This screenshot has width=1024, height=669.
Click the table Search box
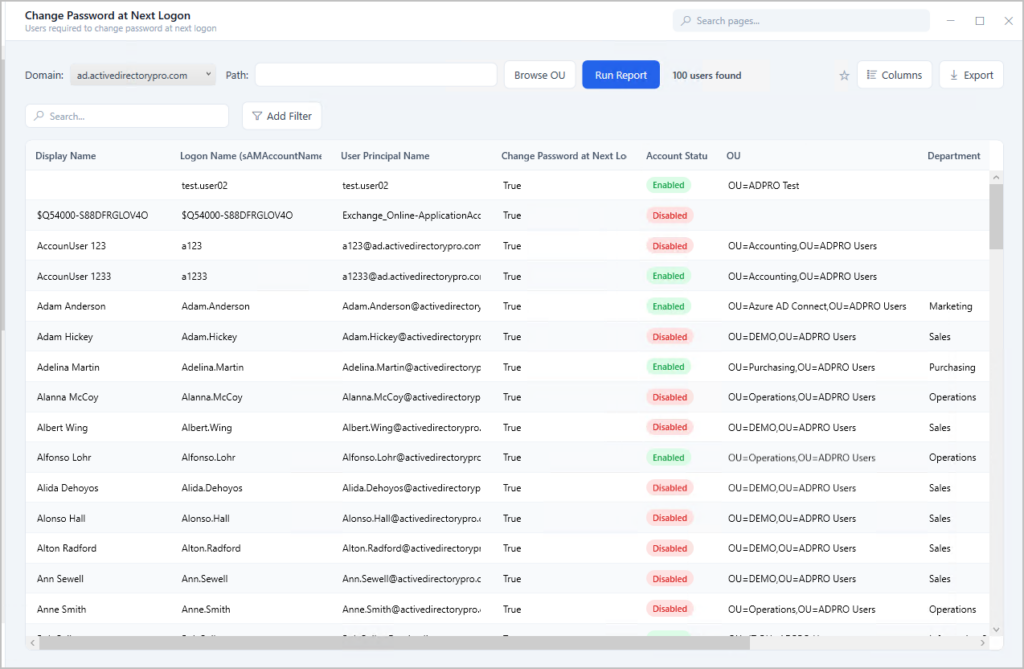coord(127,116)
